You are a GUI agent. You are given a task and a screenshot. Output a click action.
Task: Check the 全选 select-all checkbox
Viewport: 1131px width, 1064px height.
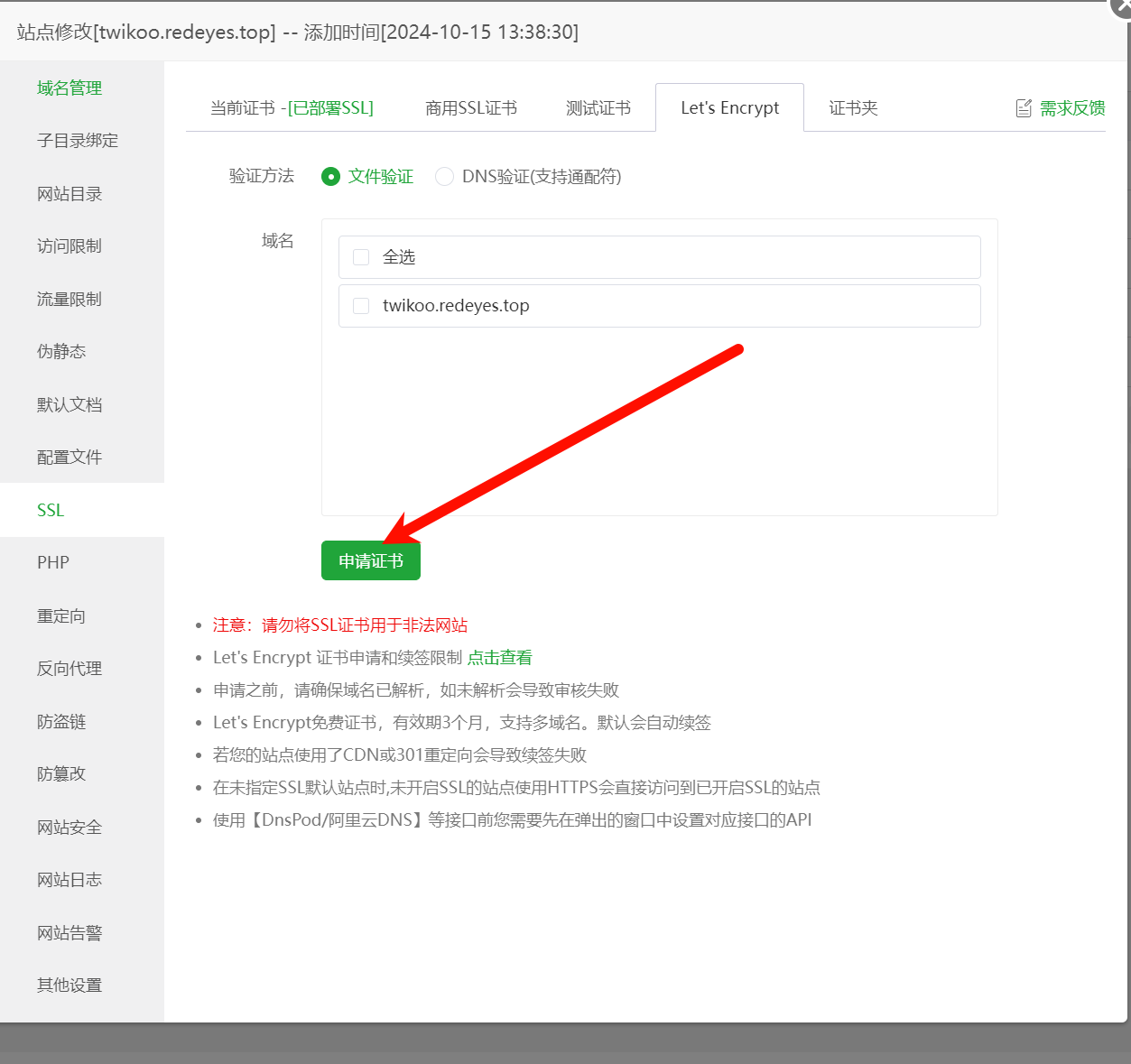coord(360,256)
